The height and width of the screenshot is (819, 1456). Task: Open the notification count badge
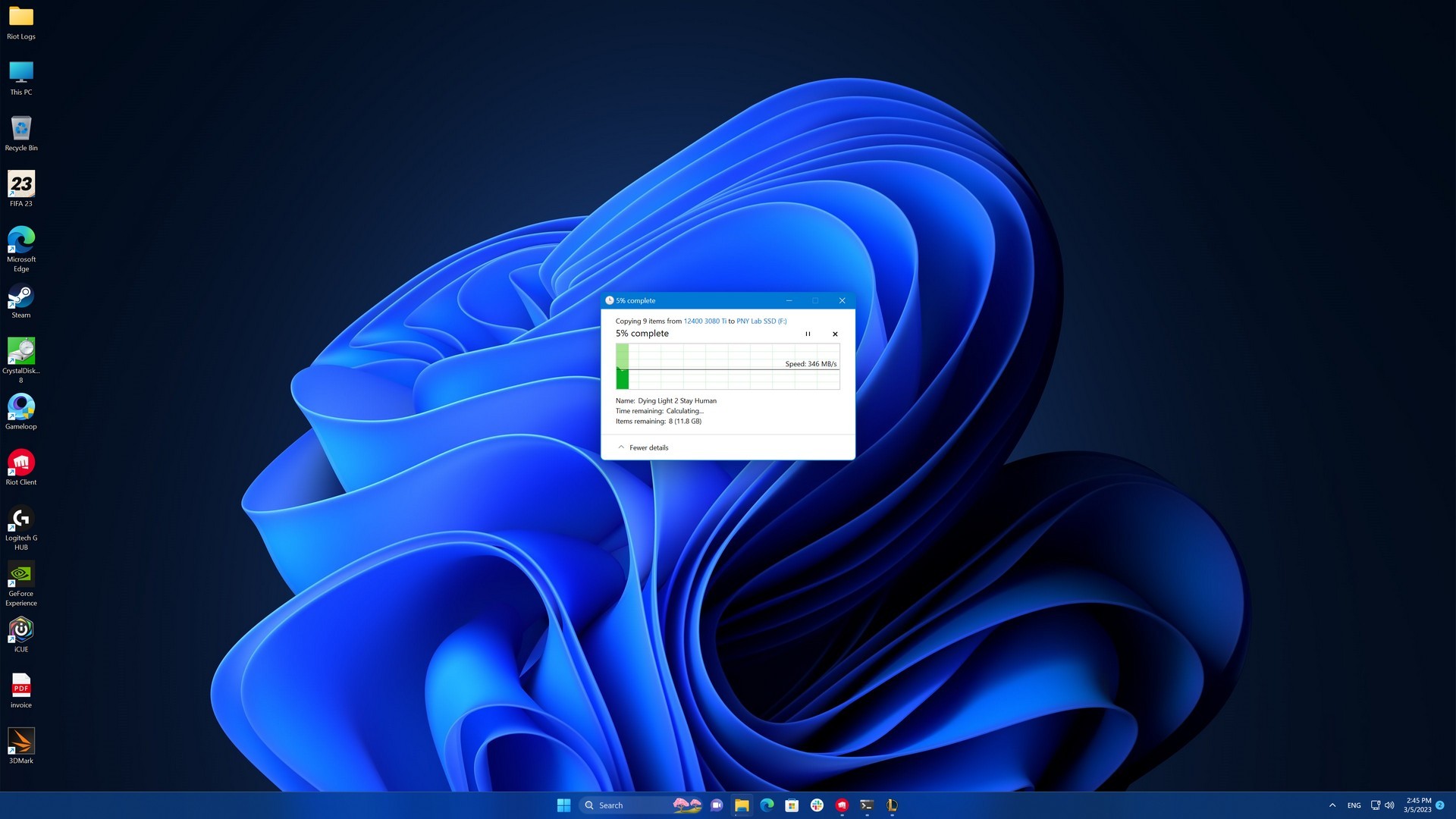(x=1440, y=805)
